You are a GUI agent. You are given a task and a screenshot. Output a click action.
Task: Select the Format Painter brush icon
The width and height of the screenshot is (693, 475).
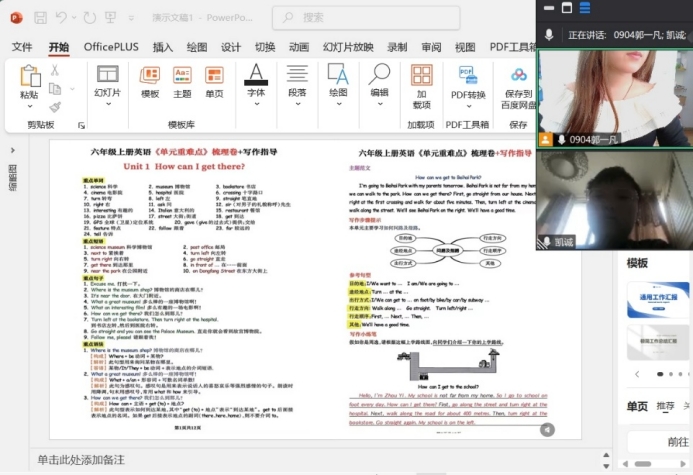(55, 106)
